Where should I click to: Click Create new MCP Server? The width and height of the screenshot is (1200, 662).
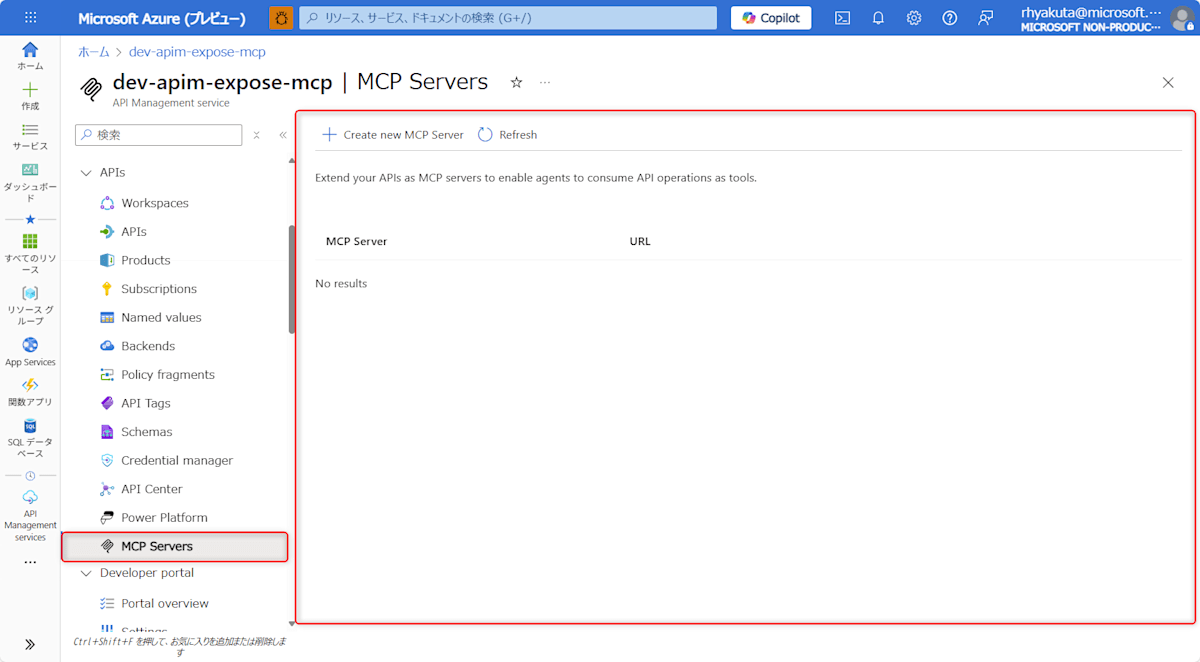393,135
